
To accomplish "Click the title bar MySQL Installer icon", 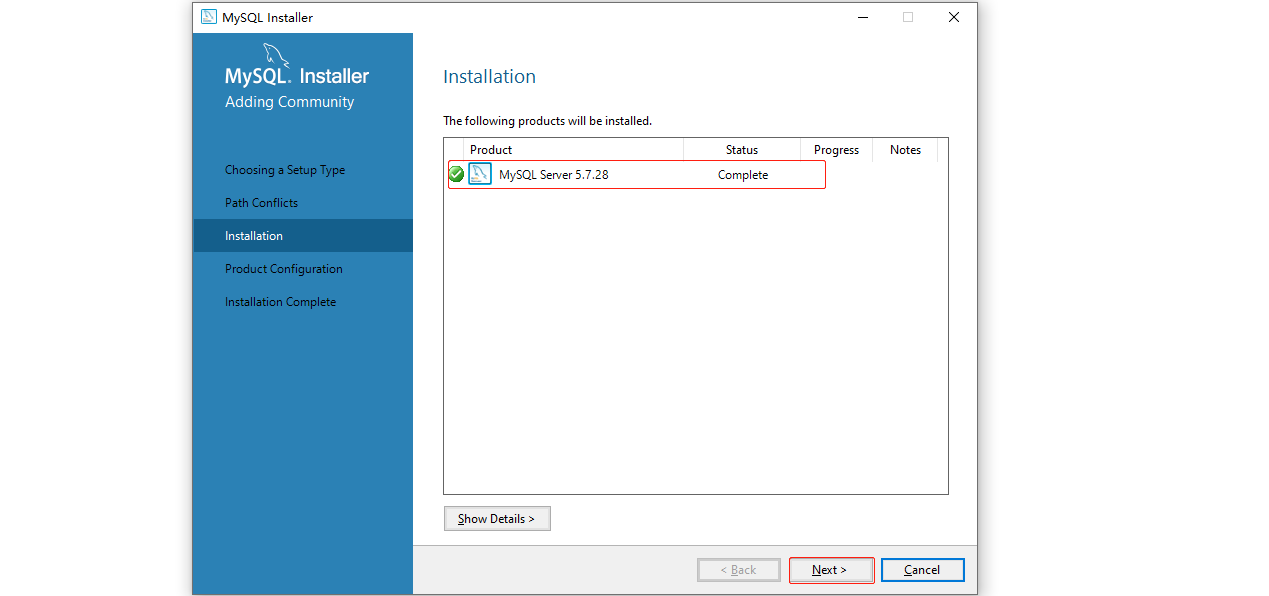I will coord(208,17).
